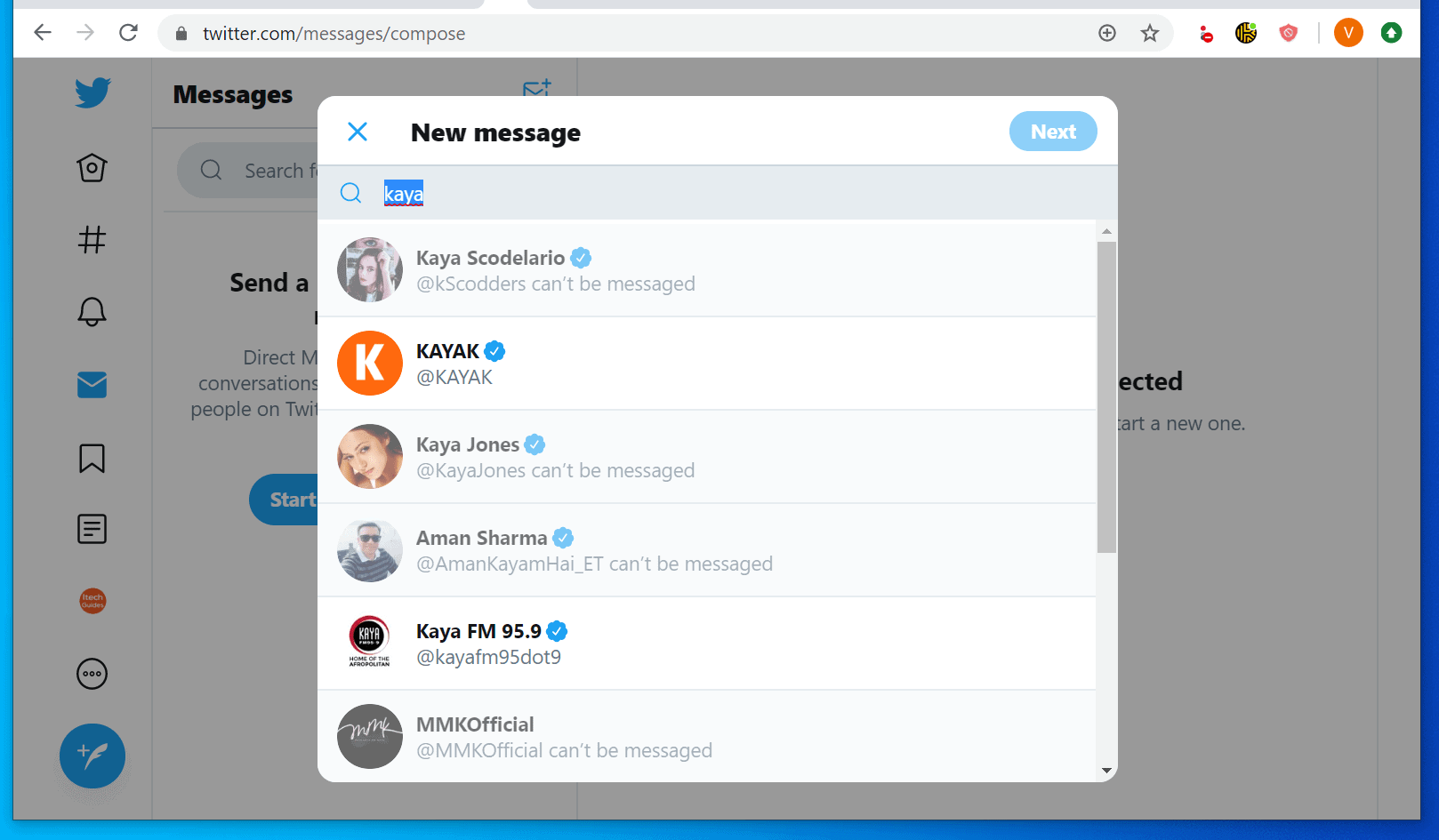Viewport: 1439px width, 840px height.
Task: Click the red shield extension icon
Action: (x=1289, y=33)
